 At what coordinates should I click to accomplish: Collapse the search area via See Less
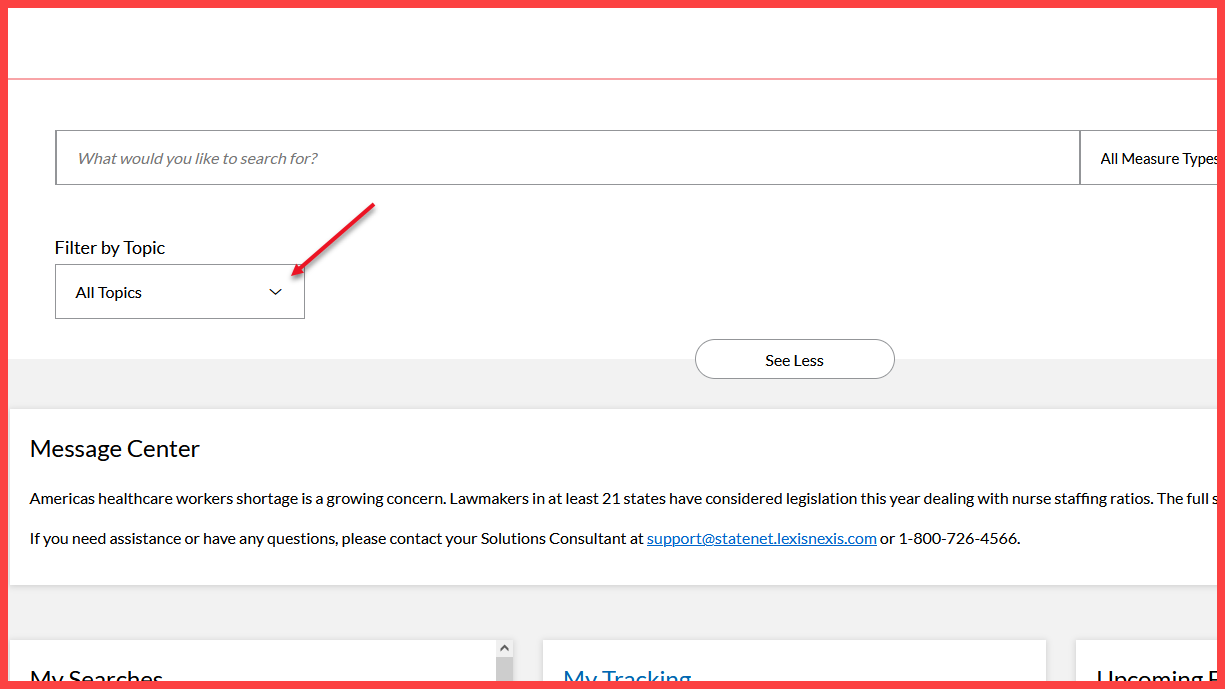(794, 359)
